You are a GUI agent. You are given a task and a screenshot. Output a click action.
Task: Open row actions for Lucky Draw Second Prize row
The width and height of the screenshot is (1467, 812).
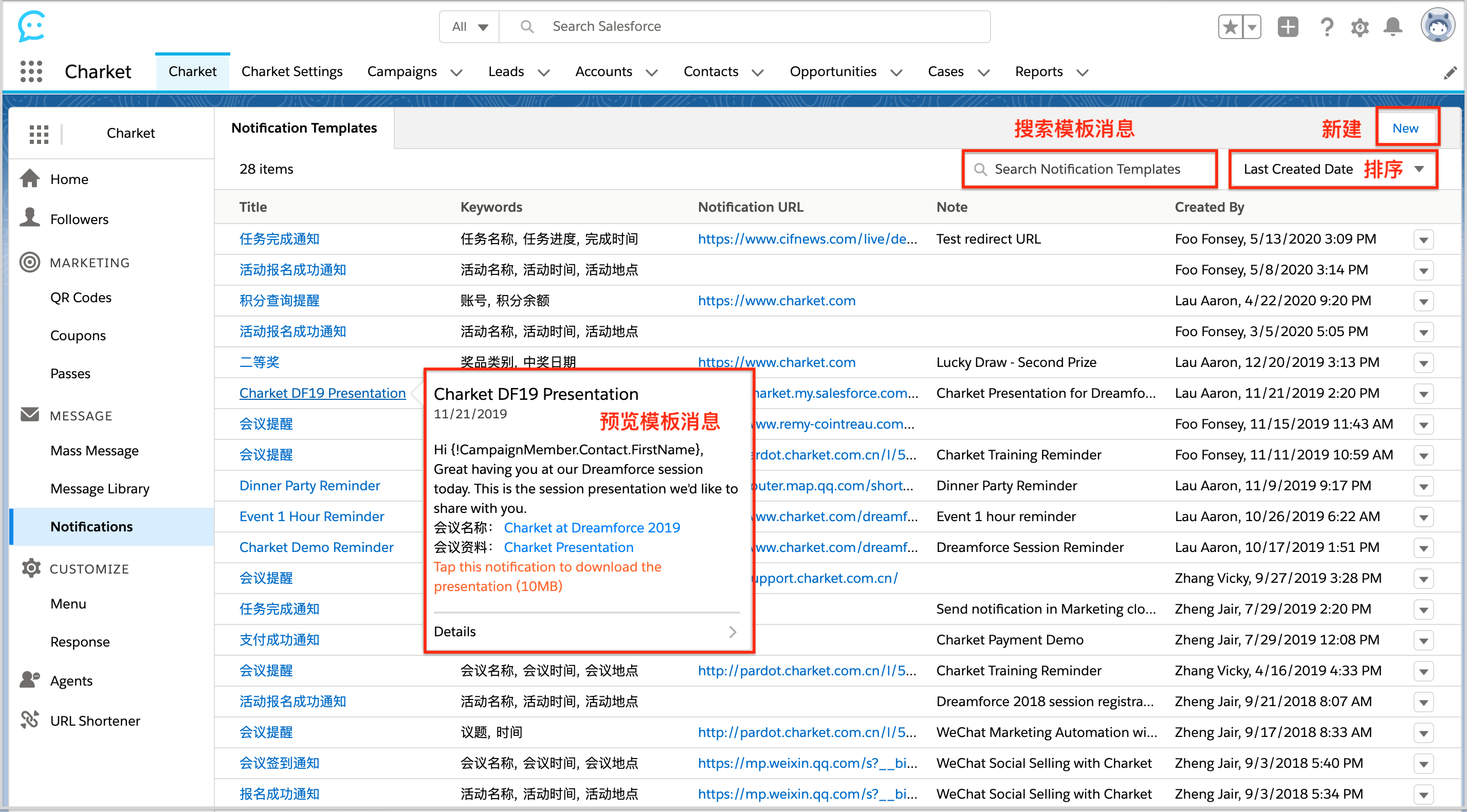coord(1423,363)
